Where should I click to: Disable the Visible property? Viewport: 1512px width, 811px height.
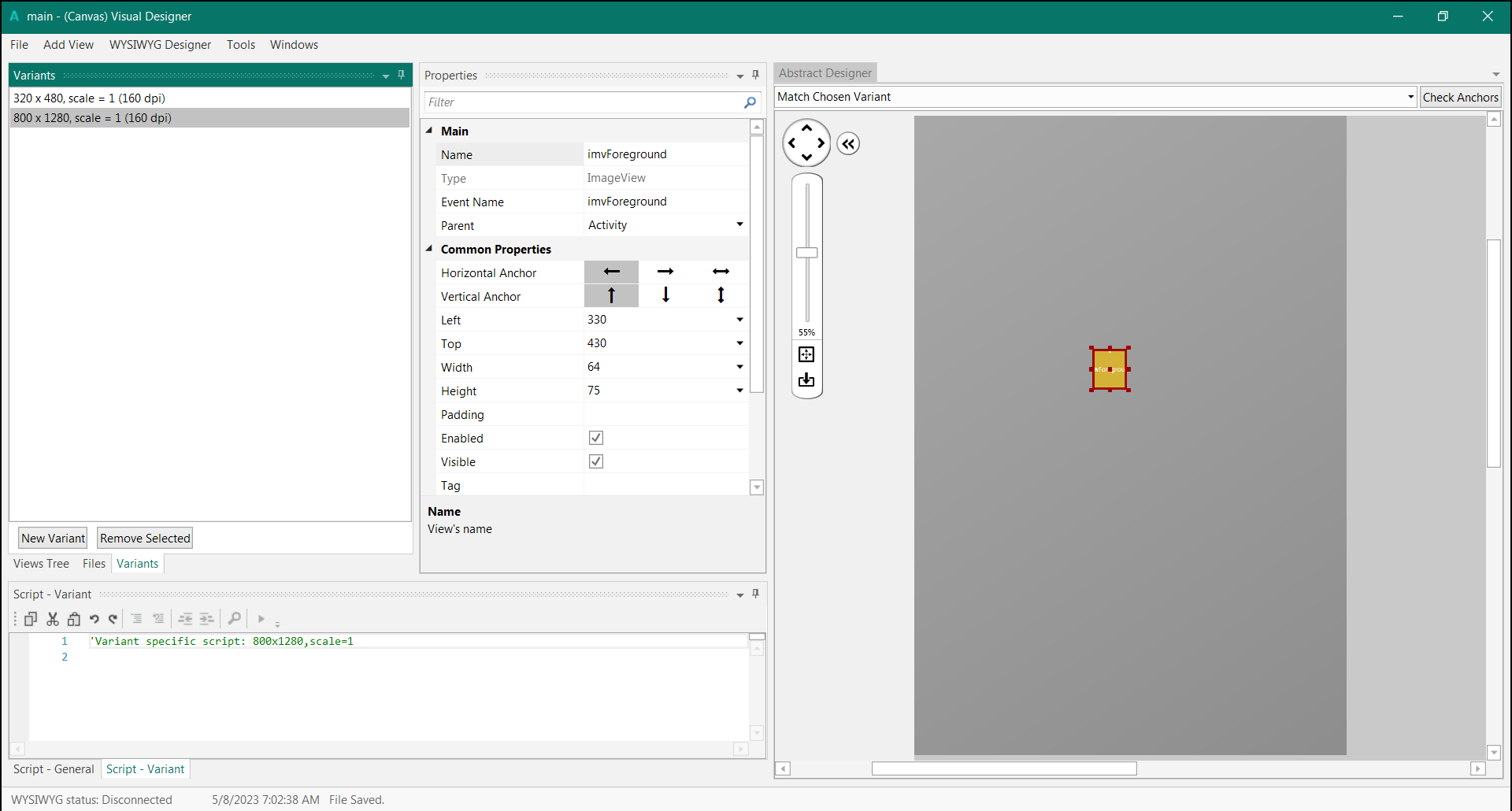[x=595, y=461]
